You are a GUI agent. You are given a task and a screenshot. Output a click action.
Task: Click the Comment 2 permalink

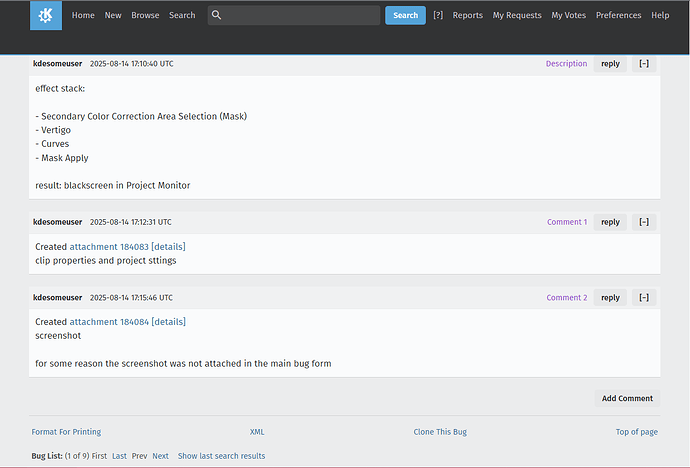pyautogui.click(x=566, y=298)
